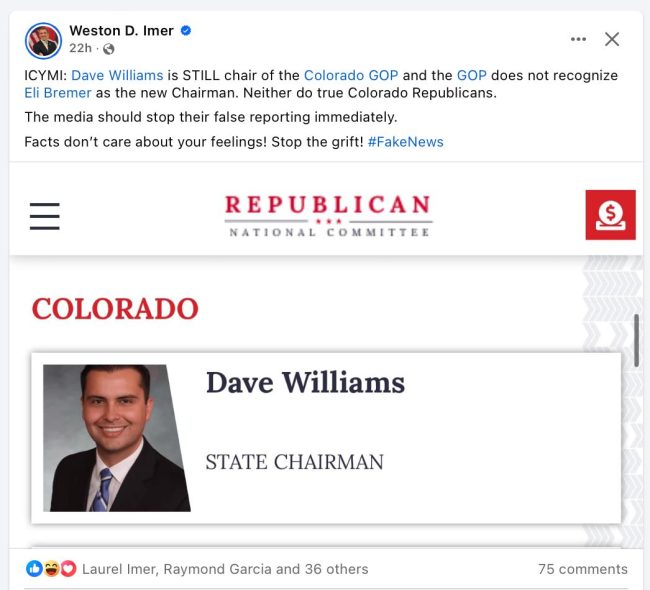Screen dimensions: 650x590
Task: Dismiss the post with the X icon
Action: click(612, 39)
